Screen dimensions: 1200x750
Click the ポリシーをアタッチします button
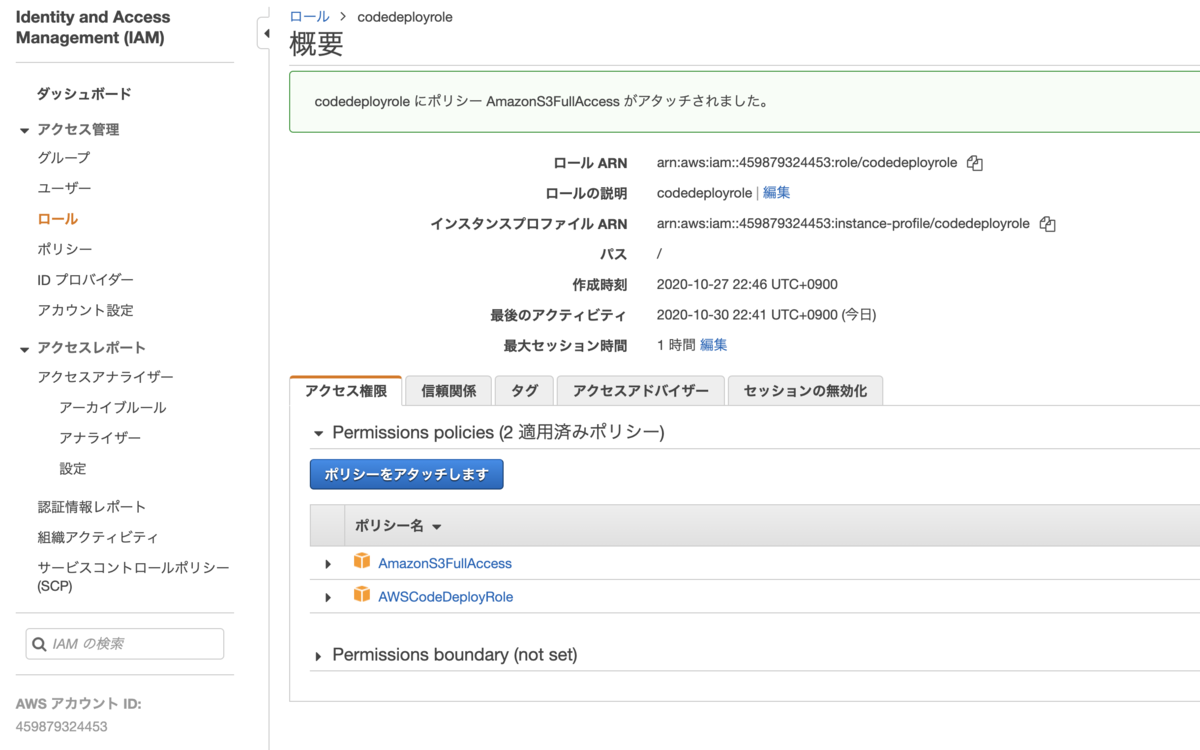406,474
